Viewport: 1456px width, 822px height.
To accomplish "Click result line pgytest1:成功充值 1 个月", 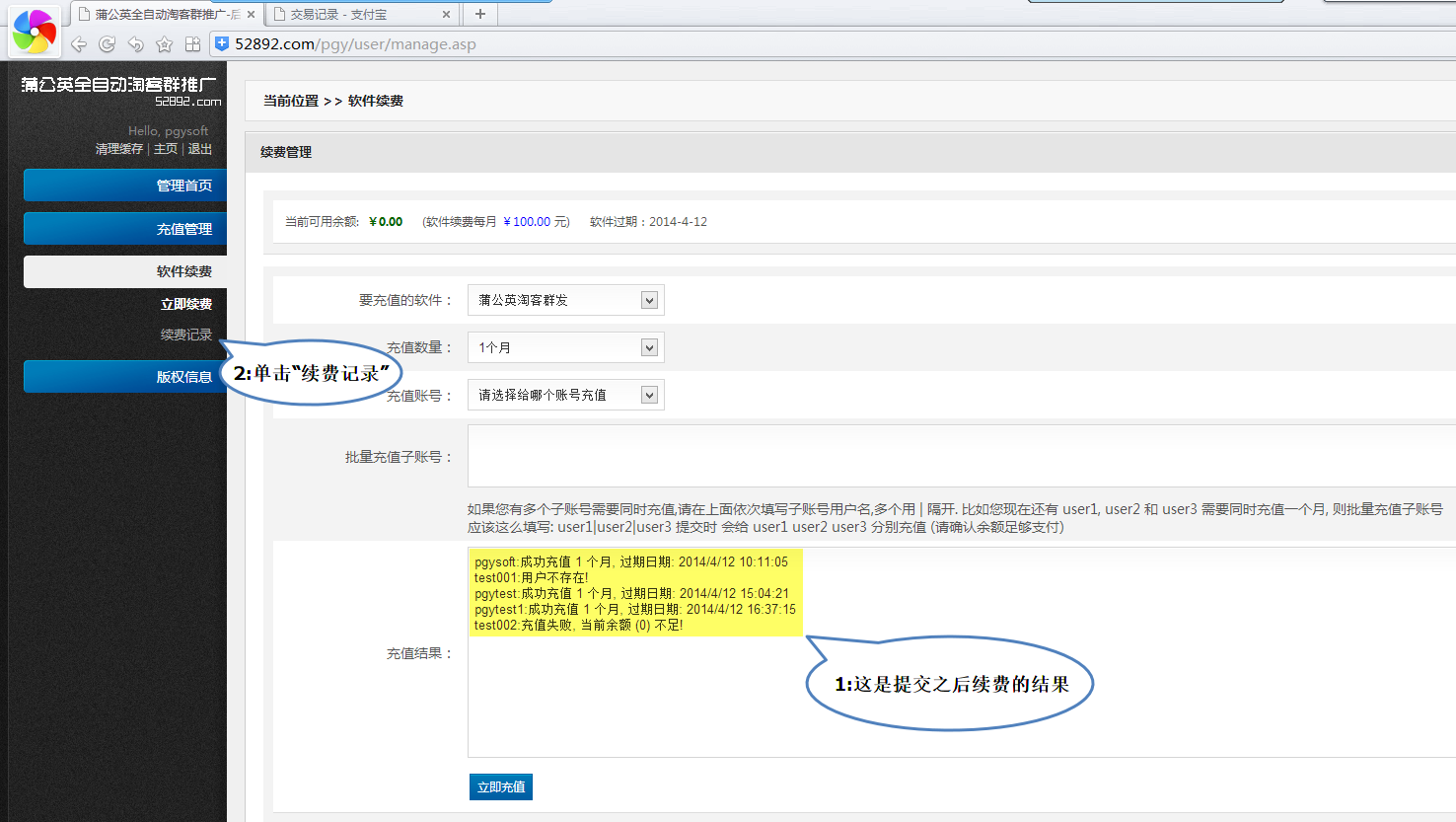I will 635,609.
